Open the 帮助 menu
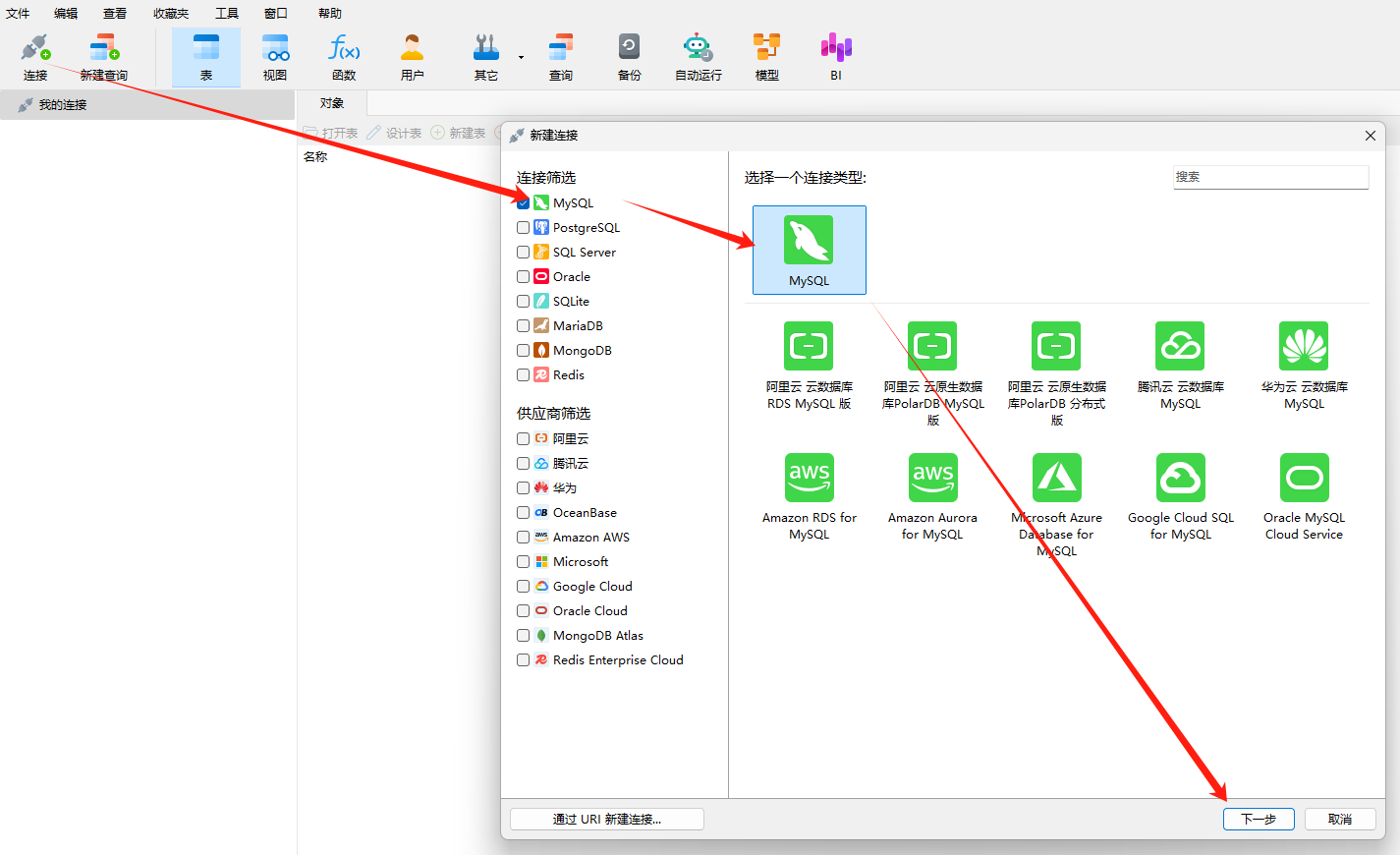Viewport: 1400px width, 855px height. pos(330,14)
